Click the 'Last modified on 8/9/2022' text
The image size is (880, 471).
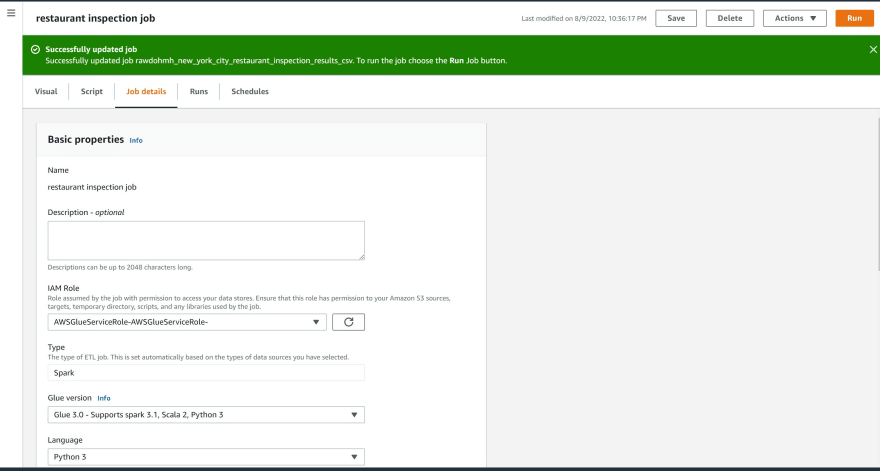coord(584,19)
